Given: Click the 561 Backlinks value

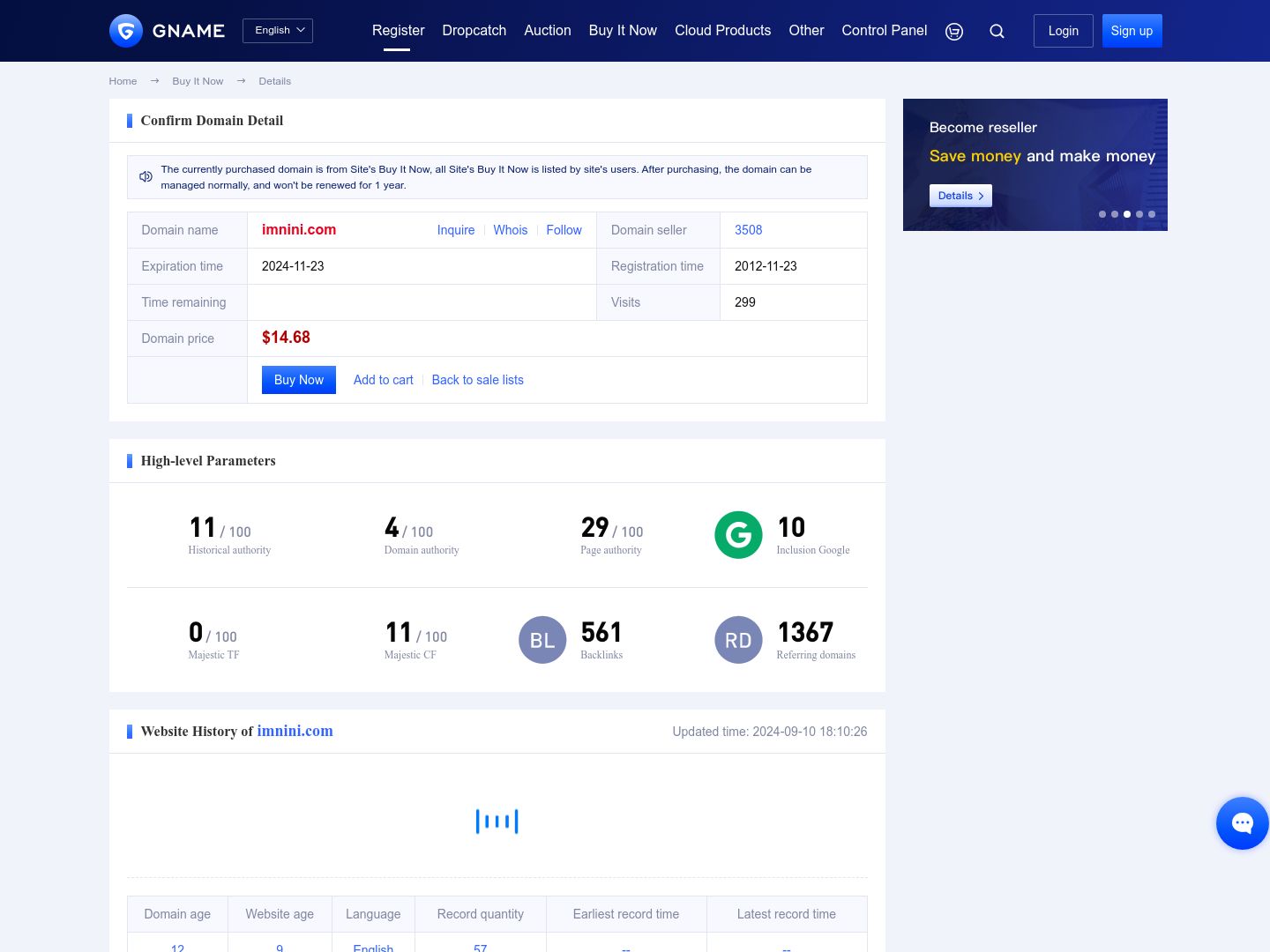Looking at the screenshot, I should click(601, 632).
